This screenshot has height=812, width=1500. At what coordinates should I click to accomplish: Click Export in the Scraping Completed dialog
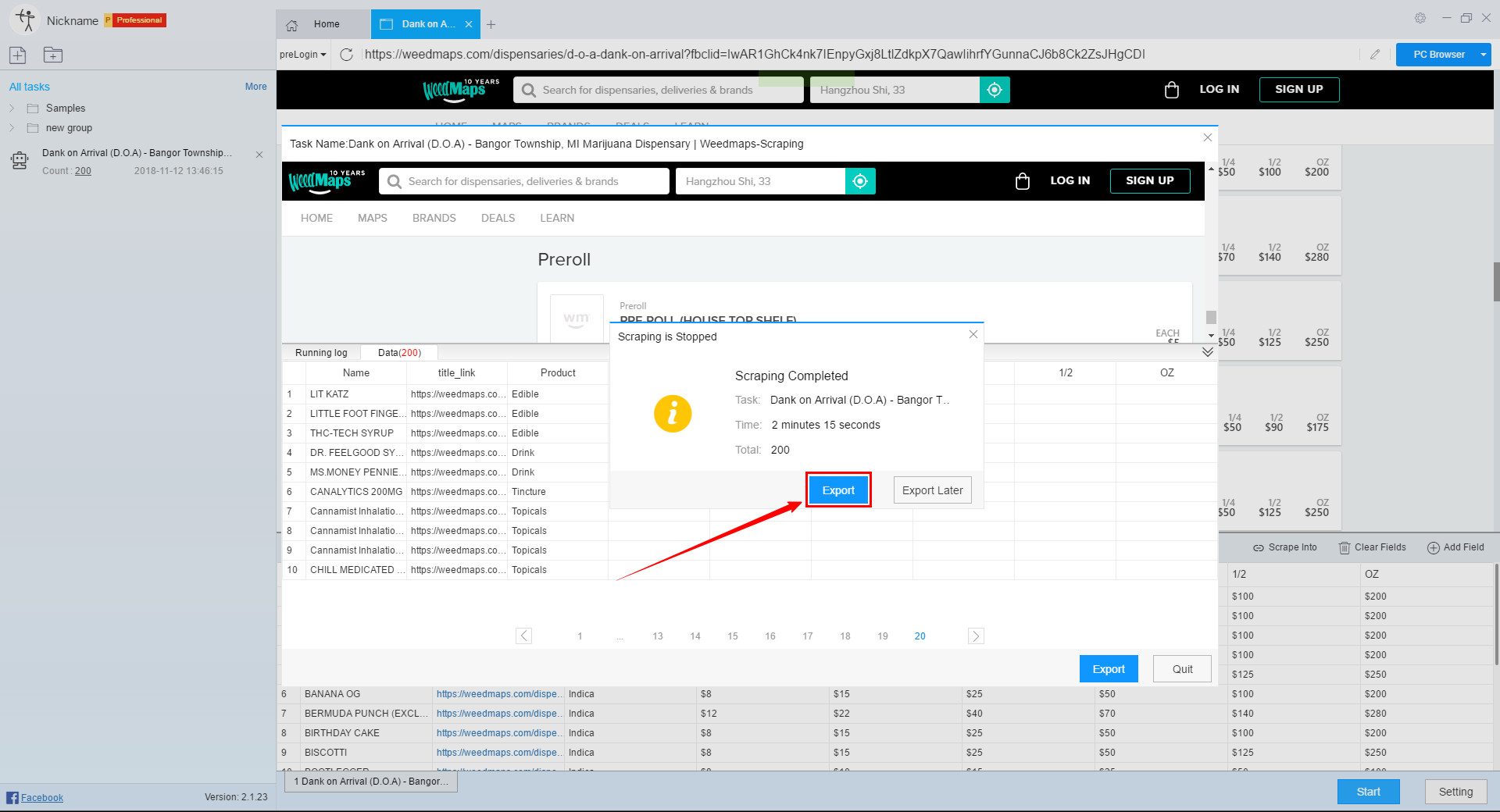pos(838,490)
